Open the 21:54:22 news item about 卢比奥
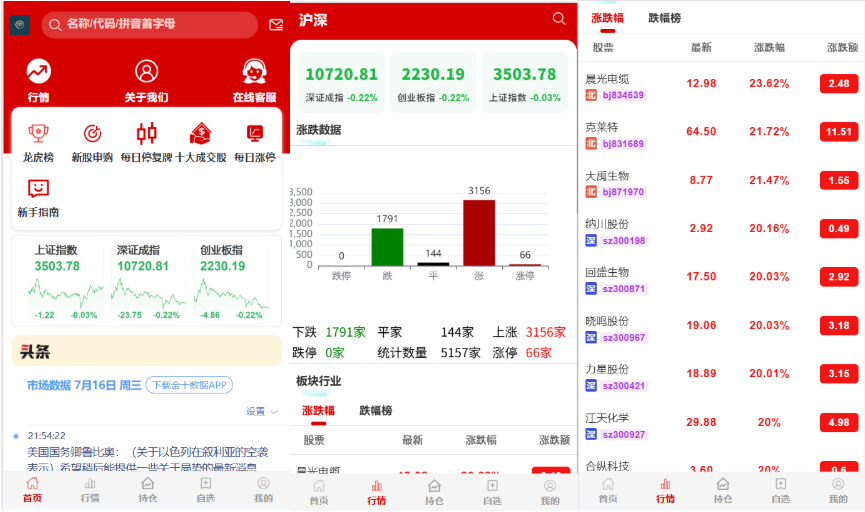The width and height of the screenshot is (865, 512). click(x=148, y=451)
